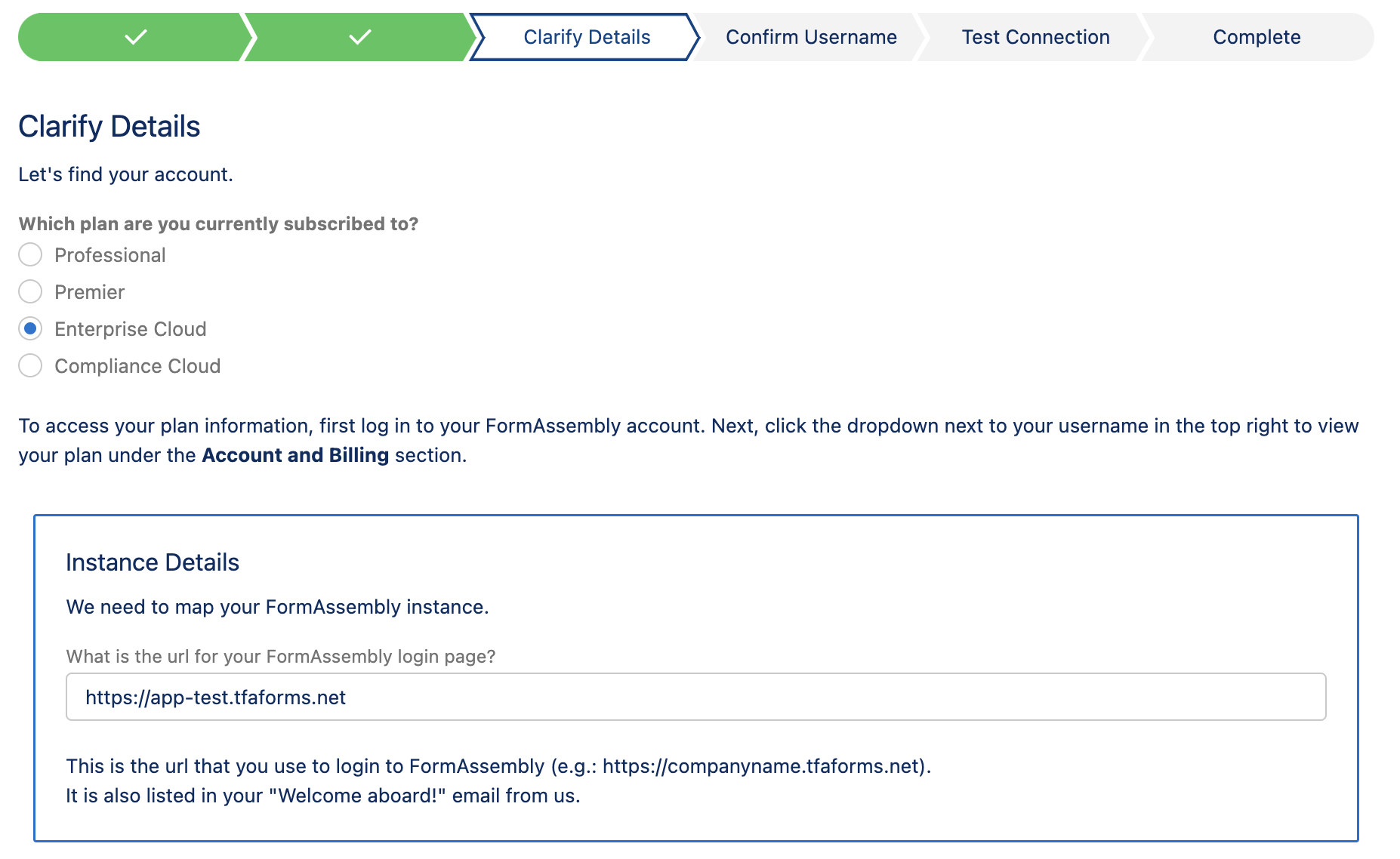Click the second completed step checkmark

[x=360, y=37]
